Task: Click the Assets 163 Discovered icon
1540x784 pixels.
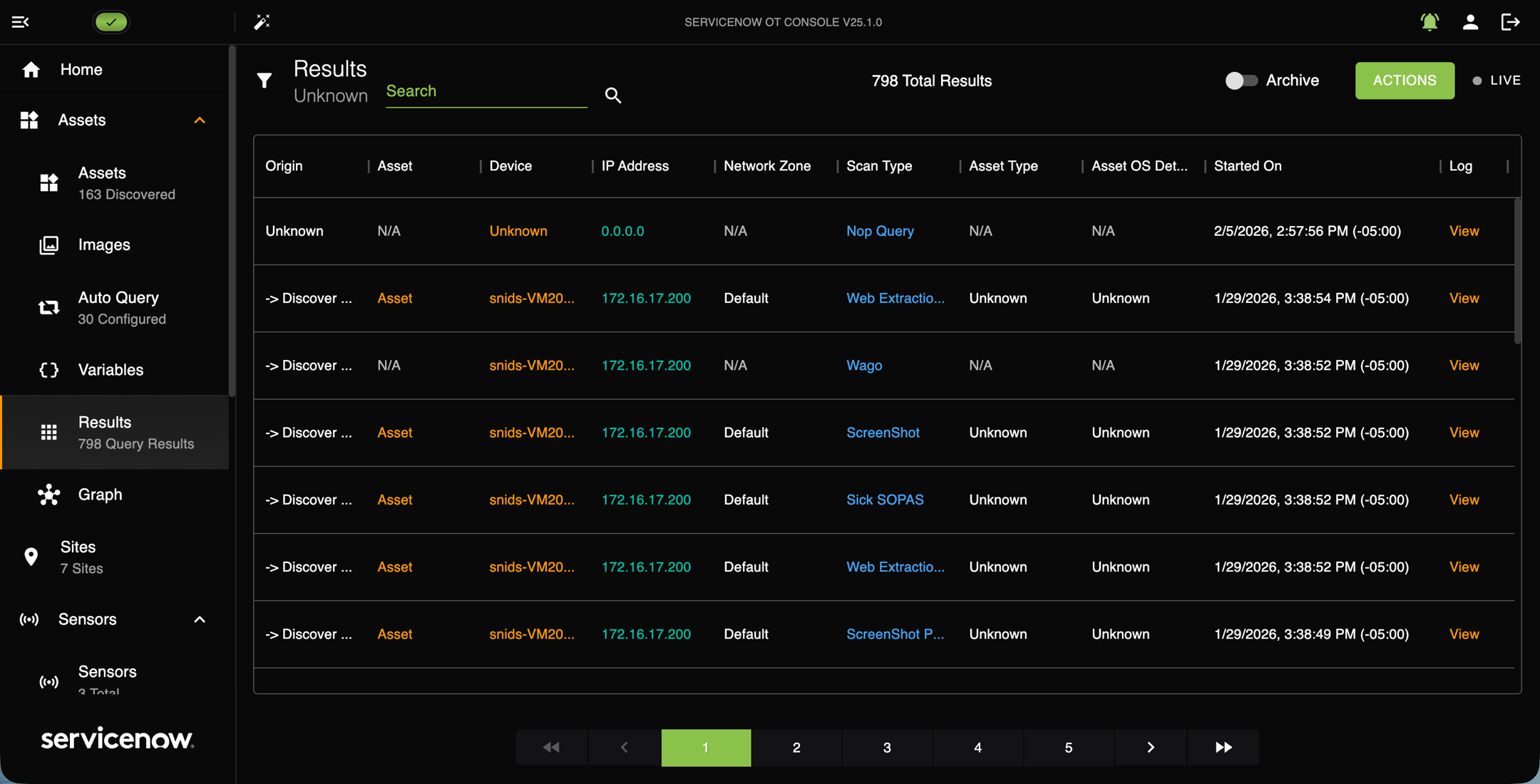Action: (48, 183)
